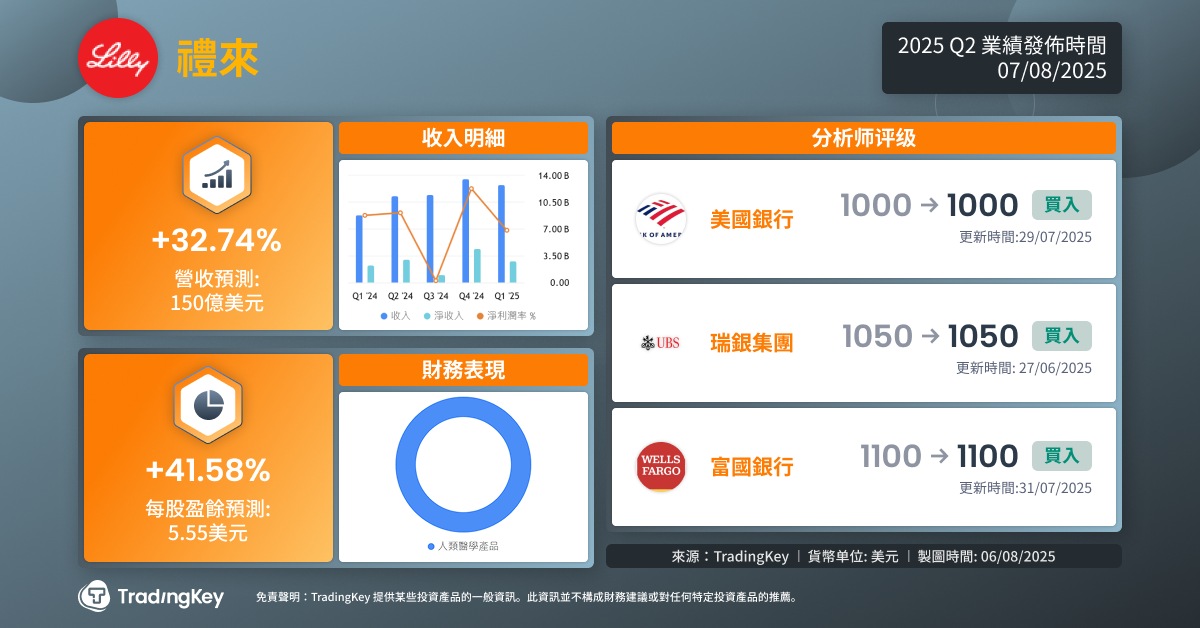The image size is (1200, 628).
Task: Select the 收入明細 header tab
Action: (x=463, y=138)
